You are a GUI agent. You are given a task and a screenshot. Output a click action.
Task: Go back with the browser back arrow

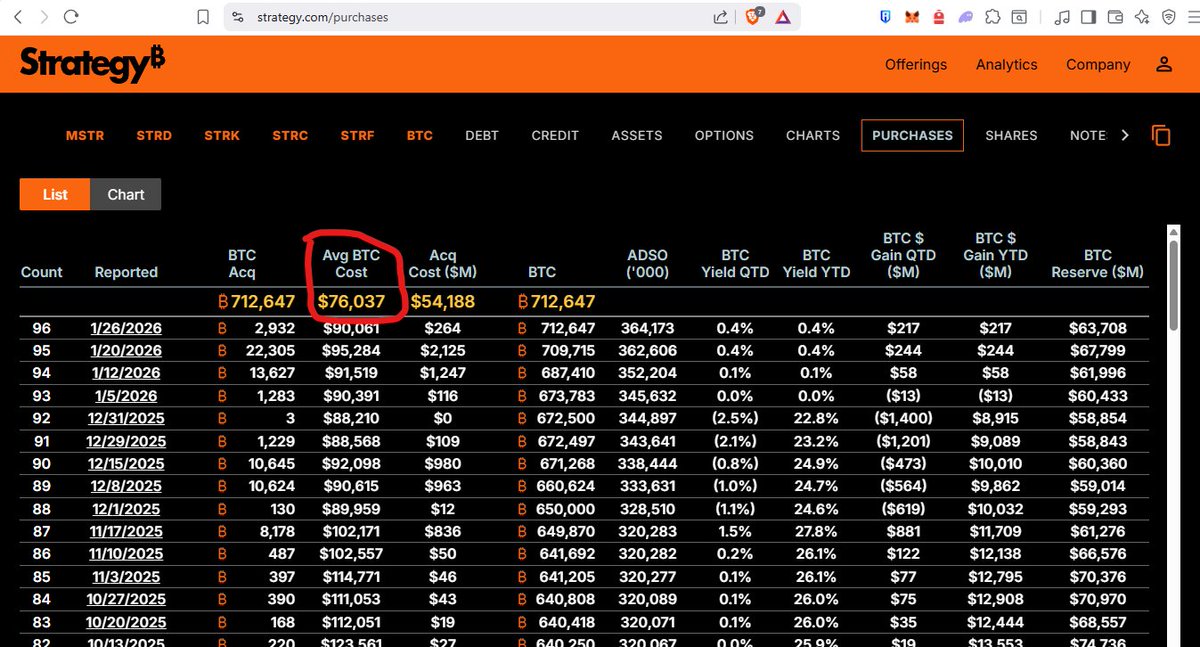19,17
